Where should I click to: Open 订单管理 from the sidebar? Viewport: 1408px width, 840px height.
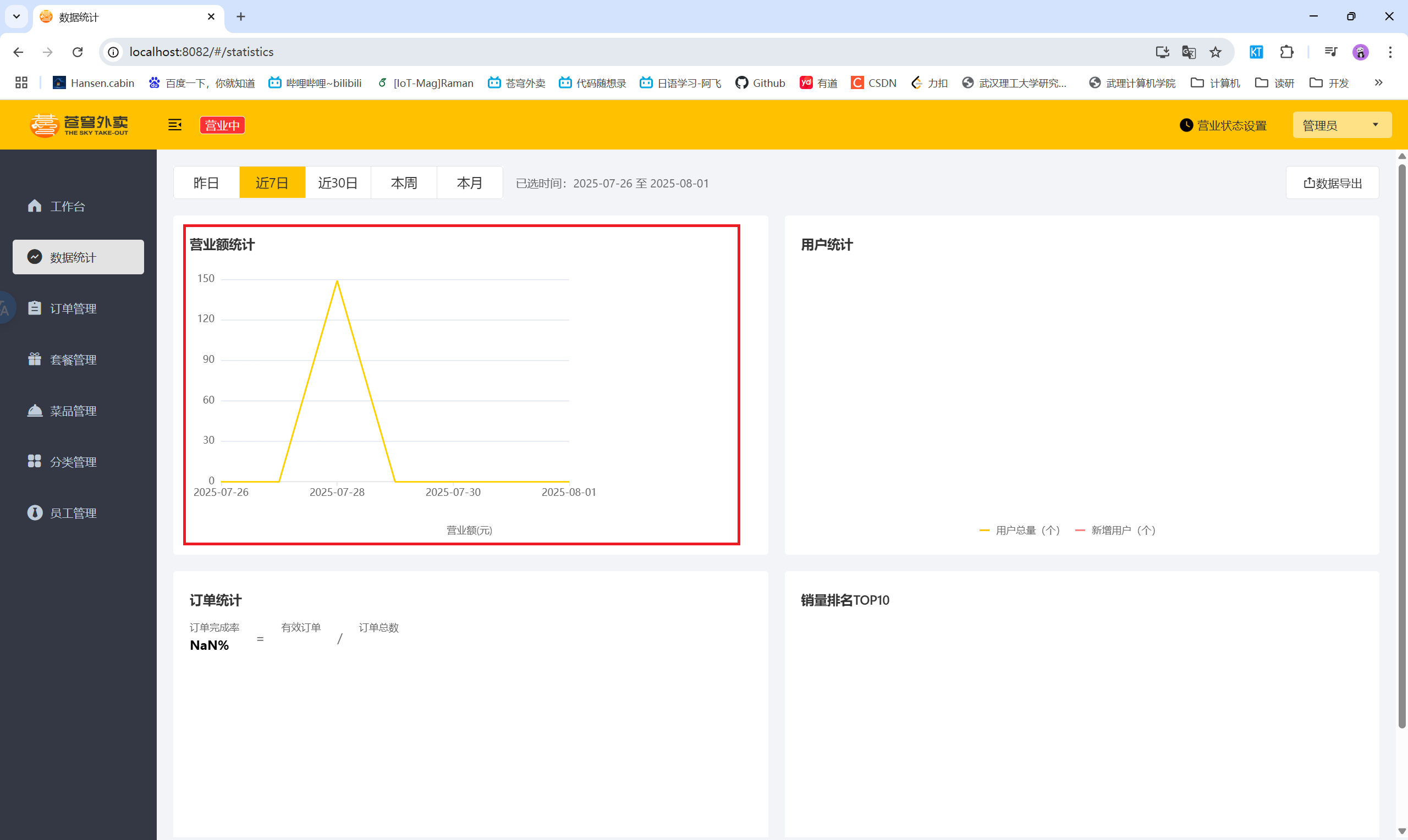73,308
